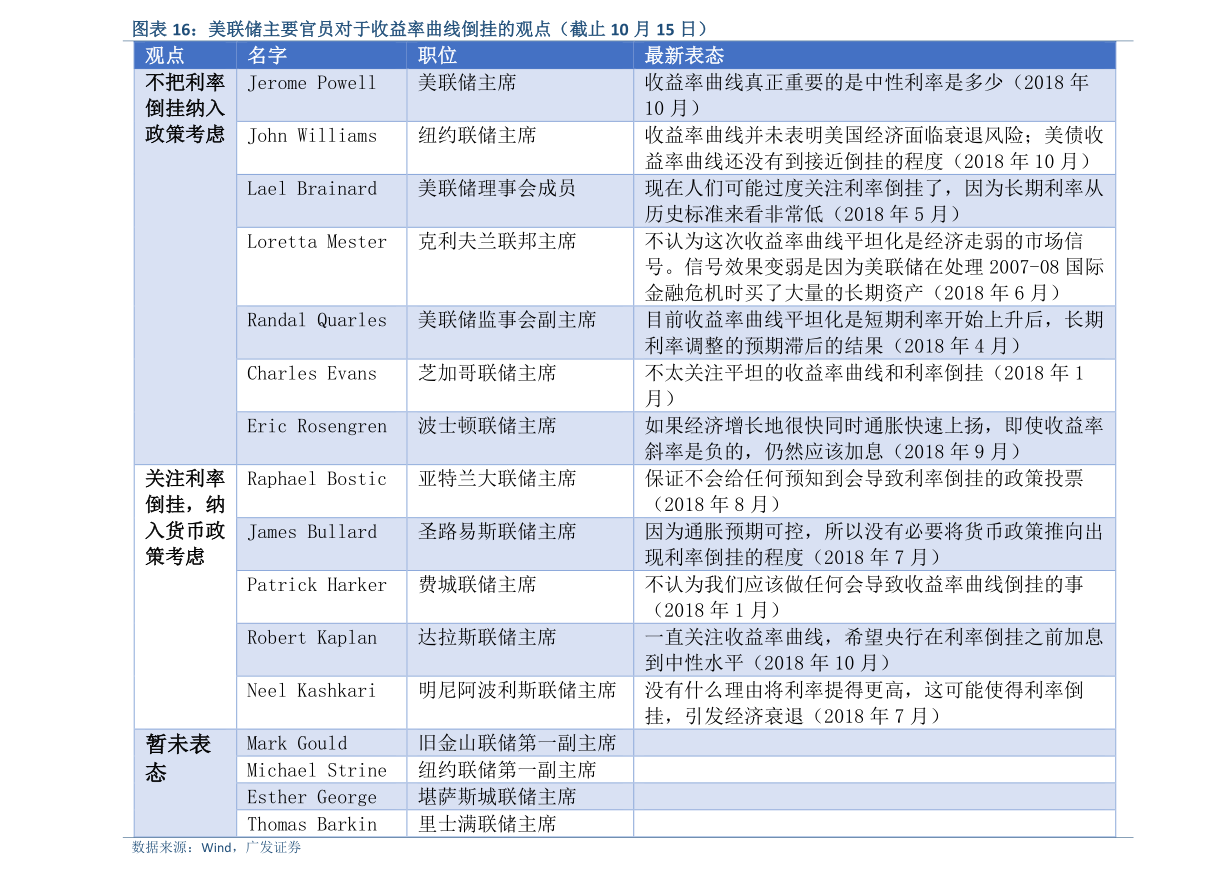Click the name Lael Brainard
This screenshot has width=1224, height=876.
(312, 189)
